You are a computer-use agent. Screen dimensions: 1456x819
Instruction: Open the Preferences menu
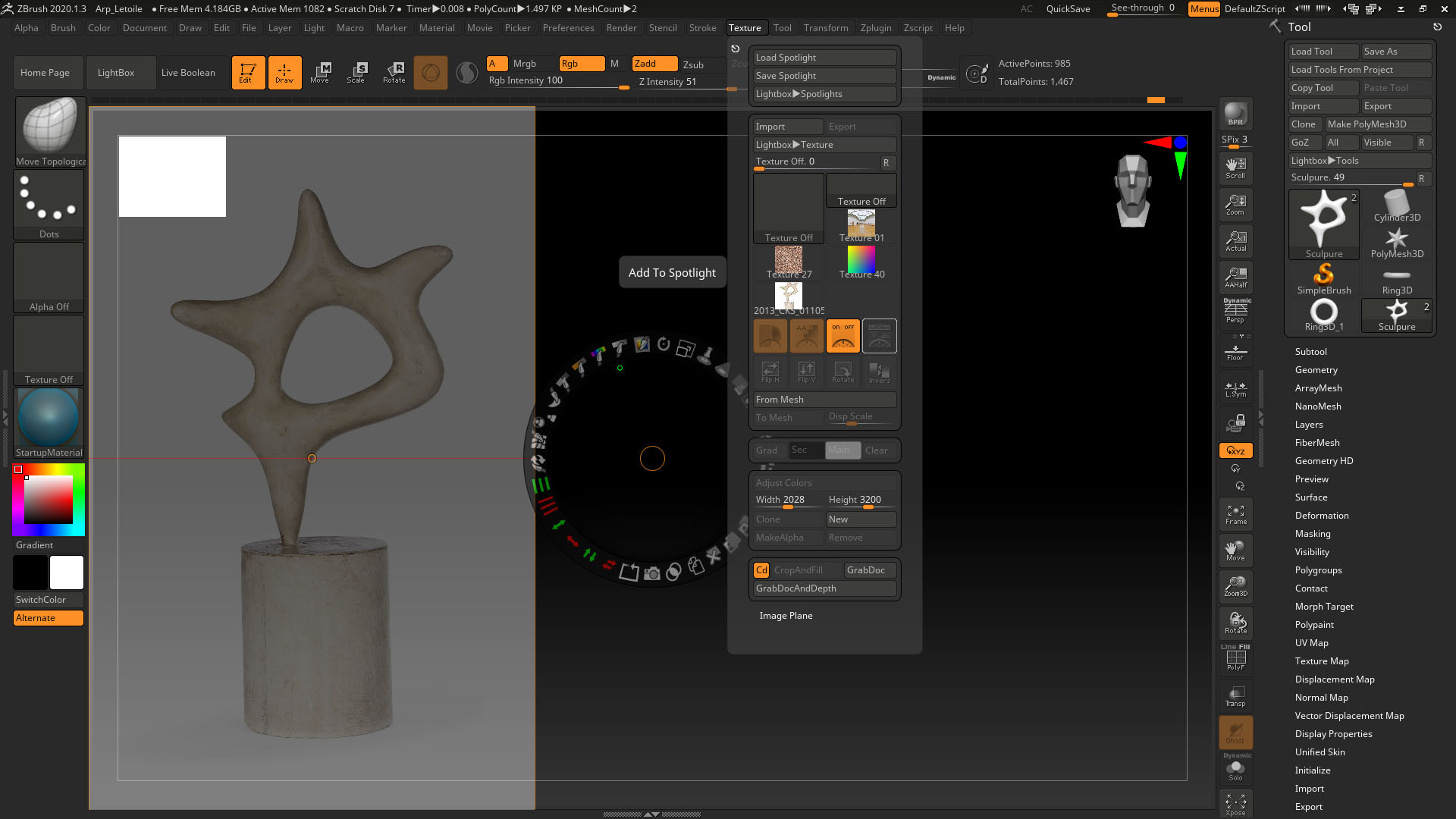pyautogui.click(x=568, y=27)
